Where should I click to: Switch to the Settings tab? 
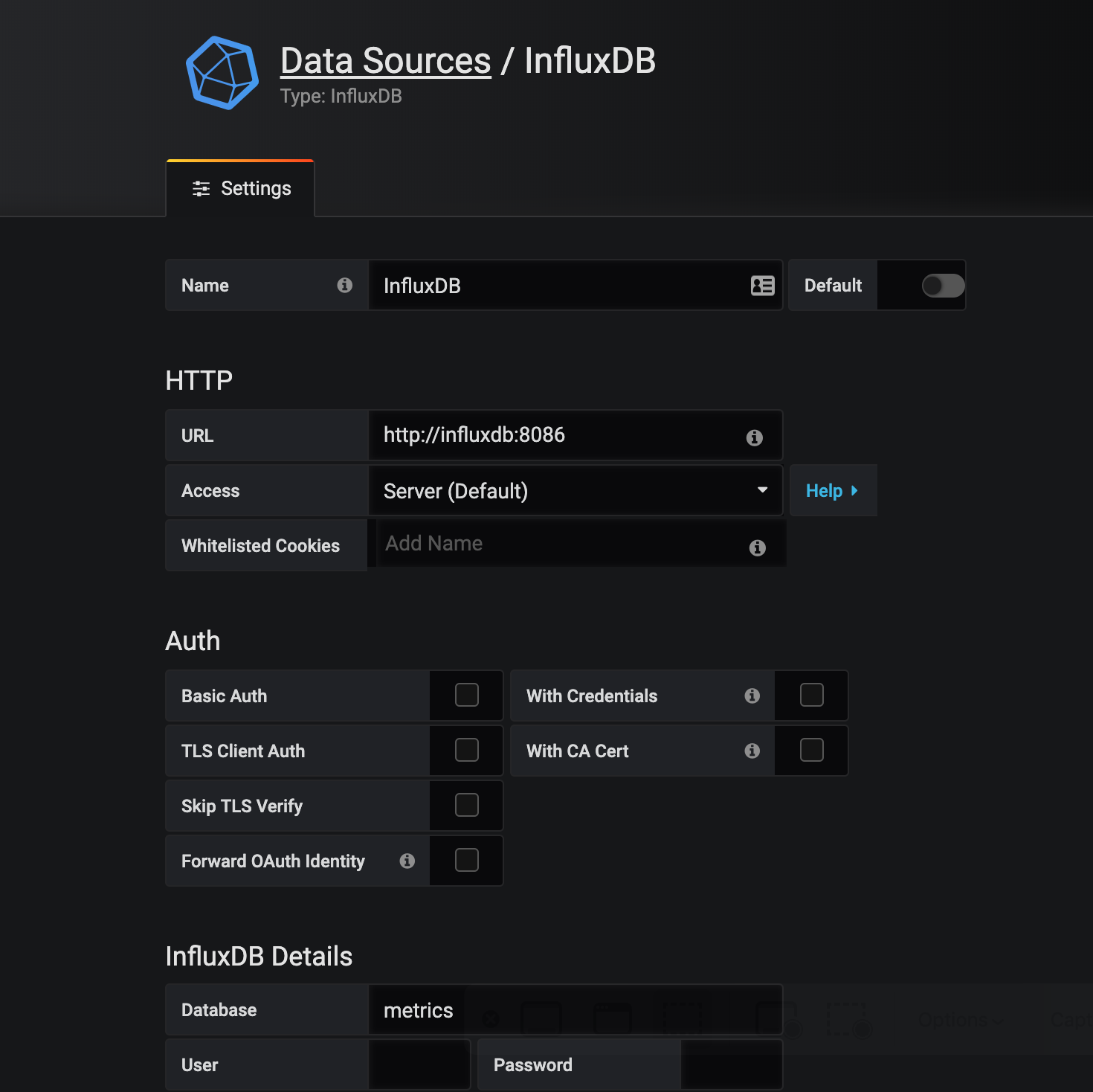click(x=240, y=188)
